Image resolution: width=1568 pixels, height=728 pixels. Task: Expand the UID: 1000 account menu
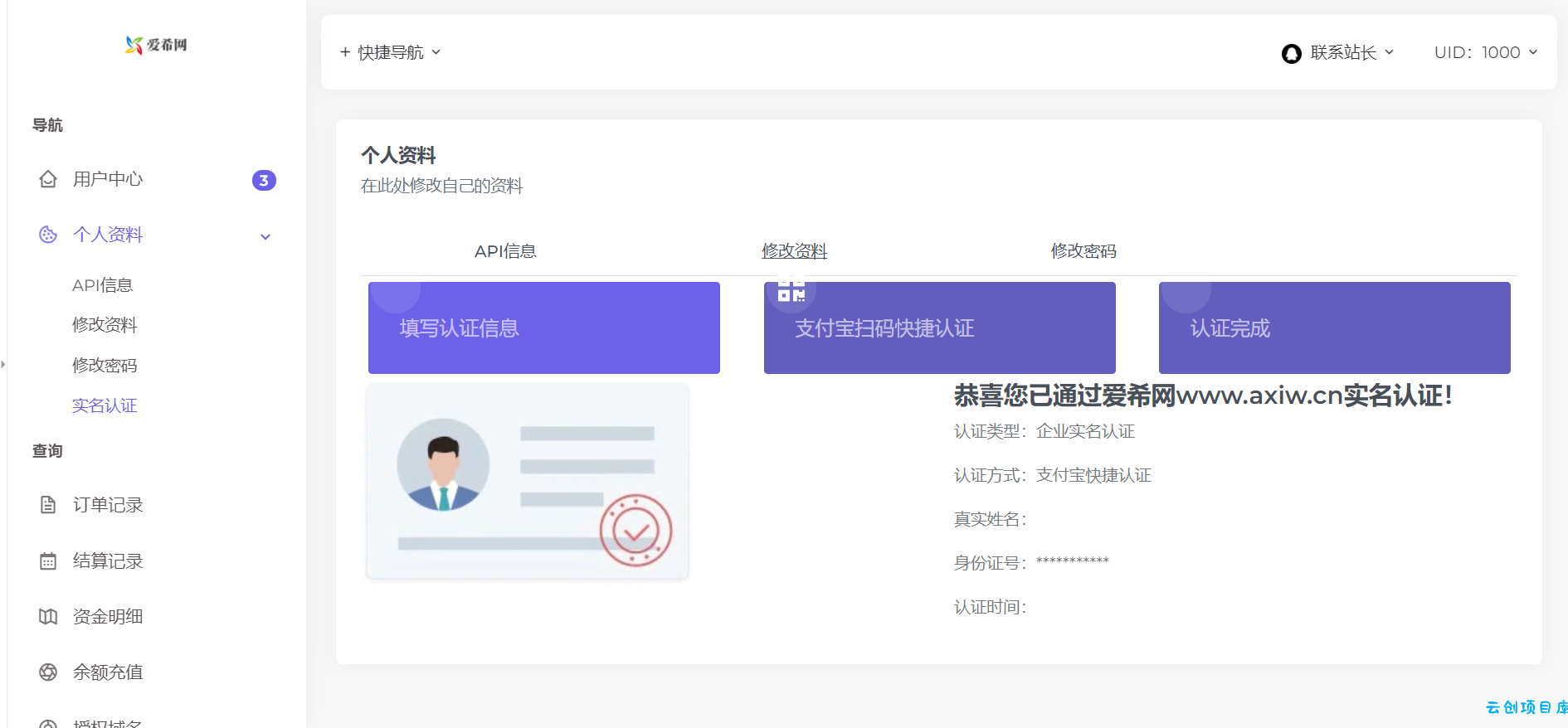[1486, 52]
